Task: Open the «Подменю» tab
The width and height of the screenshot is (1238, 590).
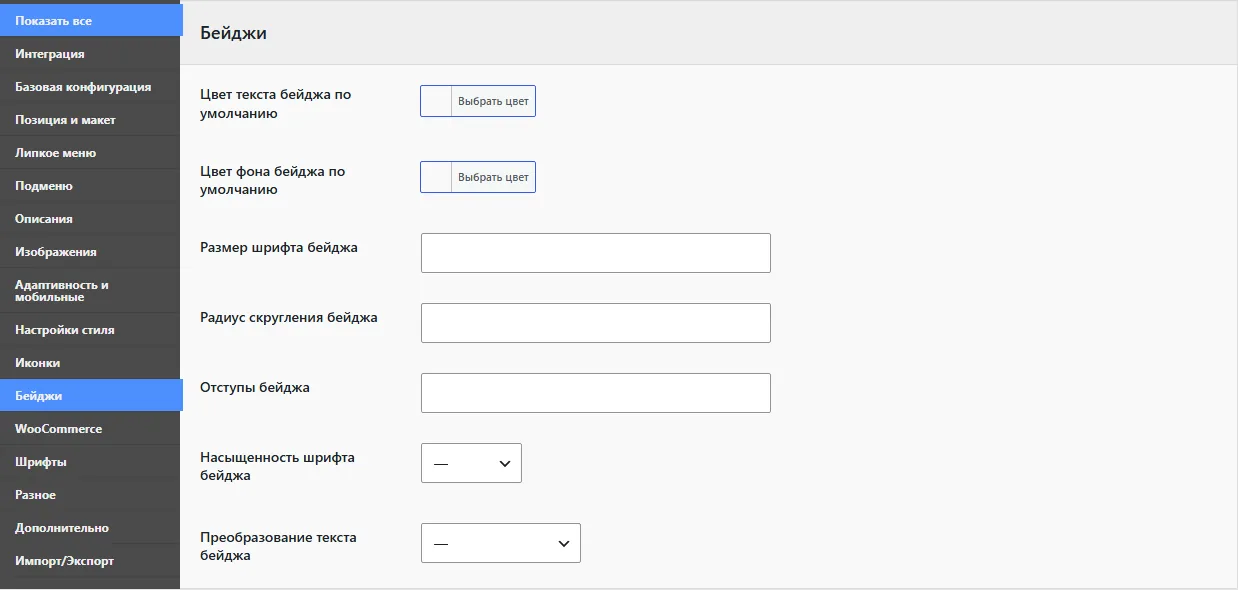Action: click(x=90, y=186)
